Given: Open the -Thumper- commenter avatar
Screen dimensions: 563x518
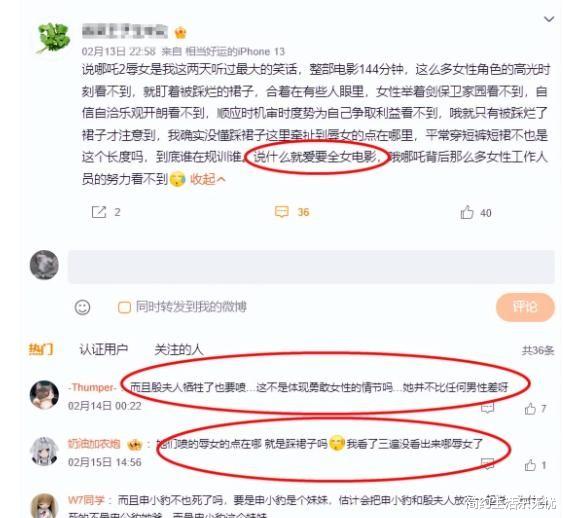Looking at the screenshot, I should [x=44, y=395].
